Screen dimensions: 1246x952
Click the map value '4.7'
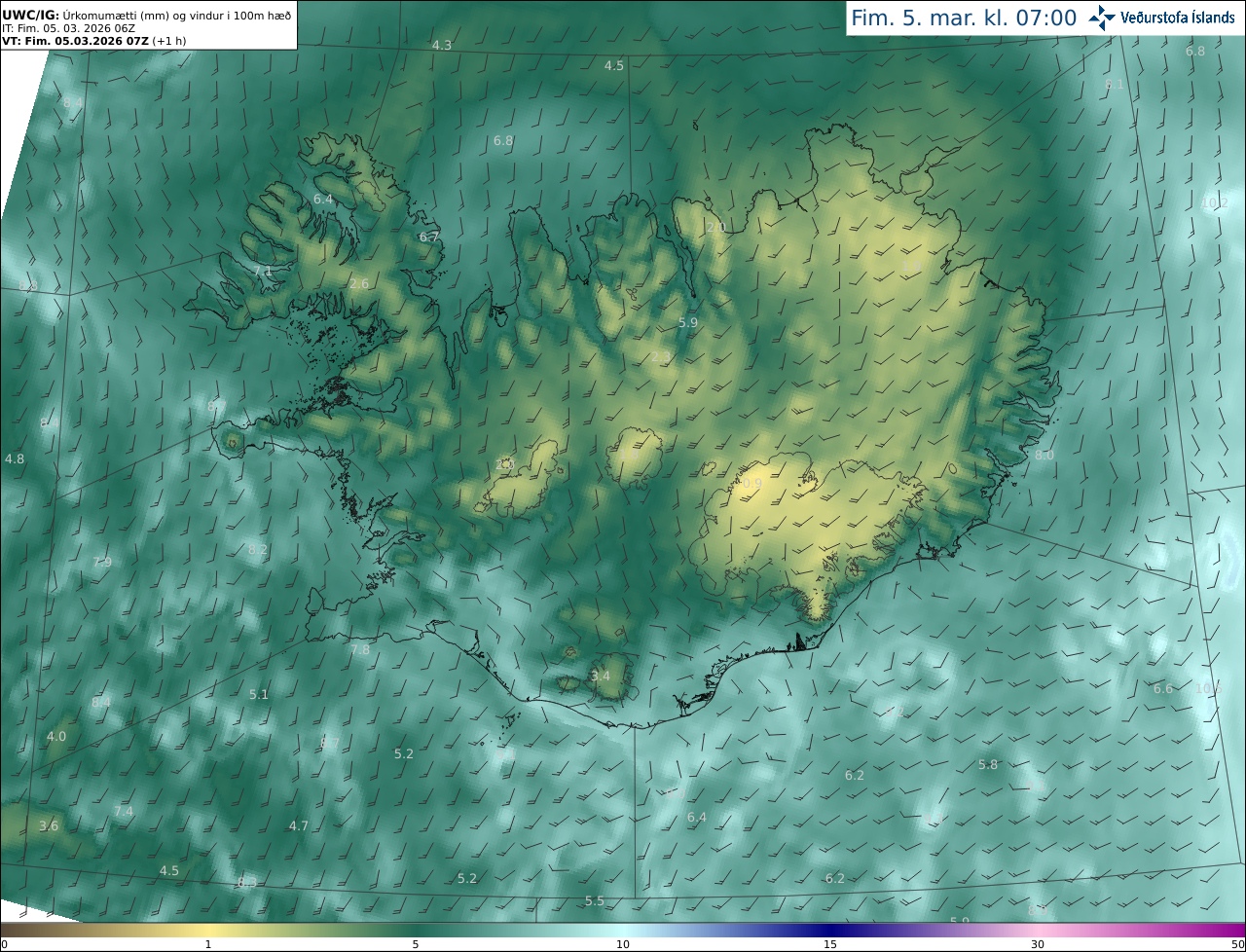[x=298, y=825]
